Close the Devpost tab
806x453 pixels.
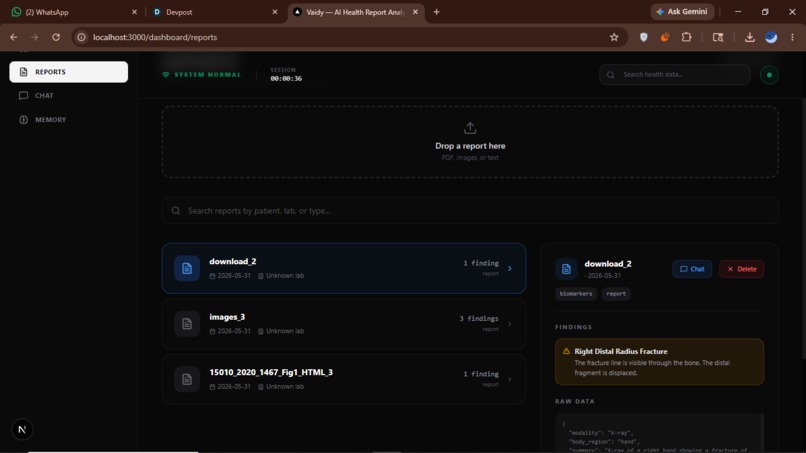[274, 12]
